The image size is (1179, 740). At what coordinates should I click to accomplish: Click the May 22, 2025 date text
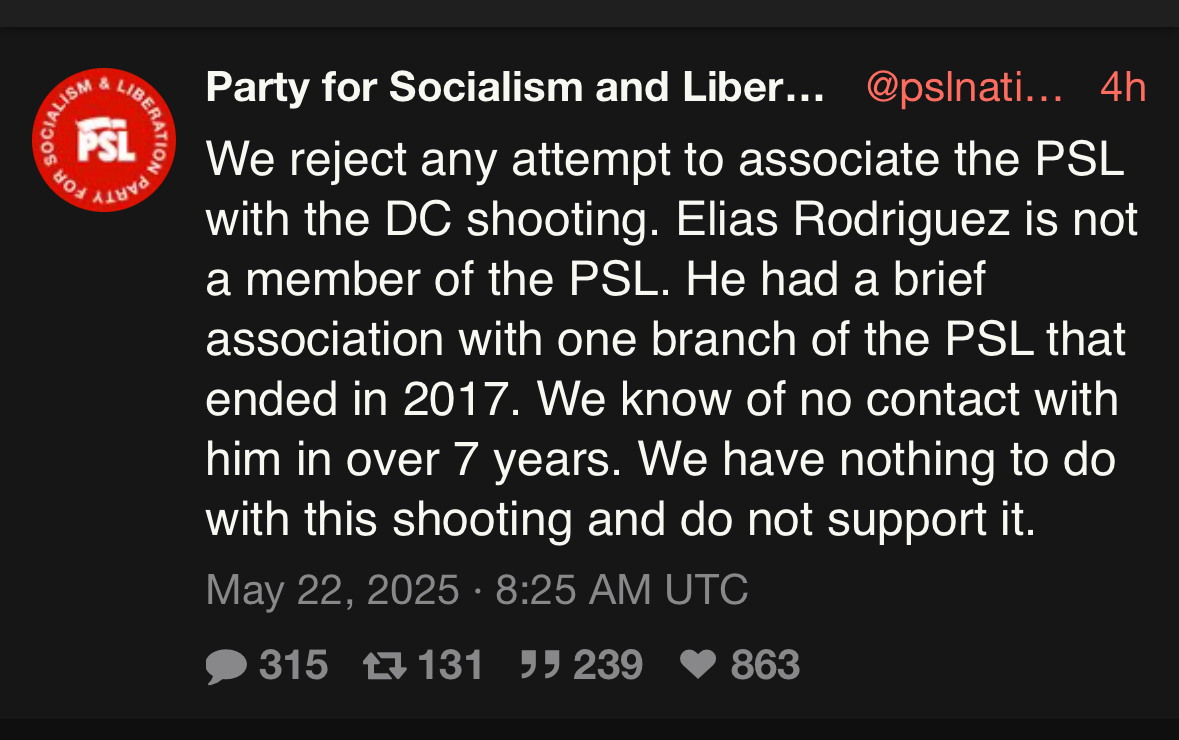pos(333,589)
